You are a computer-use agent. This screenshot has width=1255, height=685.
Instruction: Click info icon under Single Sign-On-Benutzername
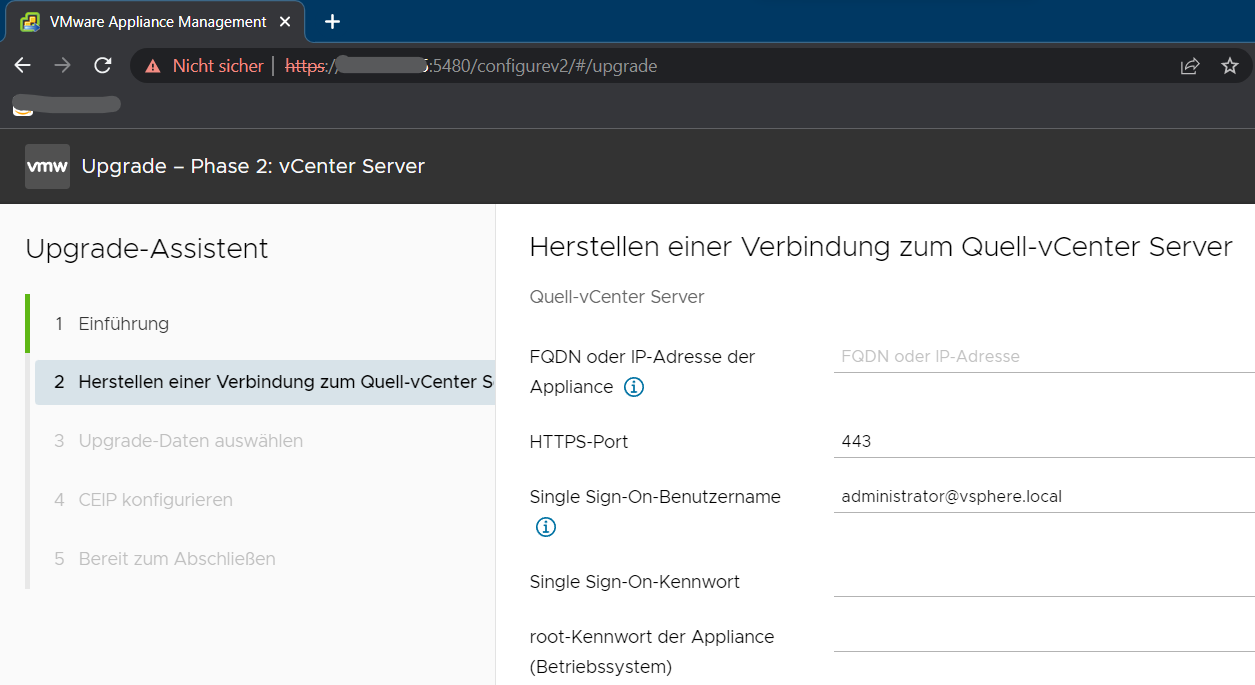tap(546, 527)
